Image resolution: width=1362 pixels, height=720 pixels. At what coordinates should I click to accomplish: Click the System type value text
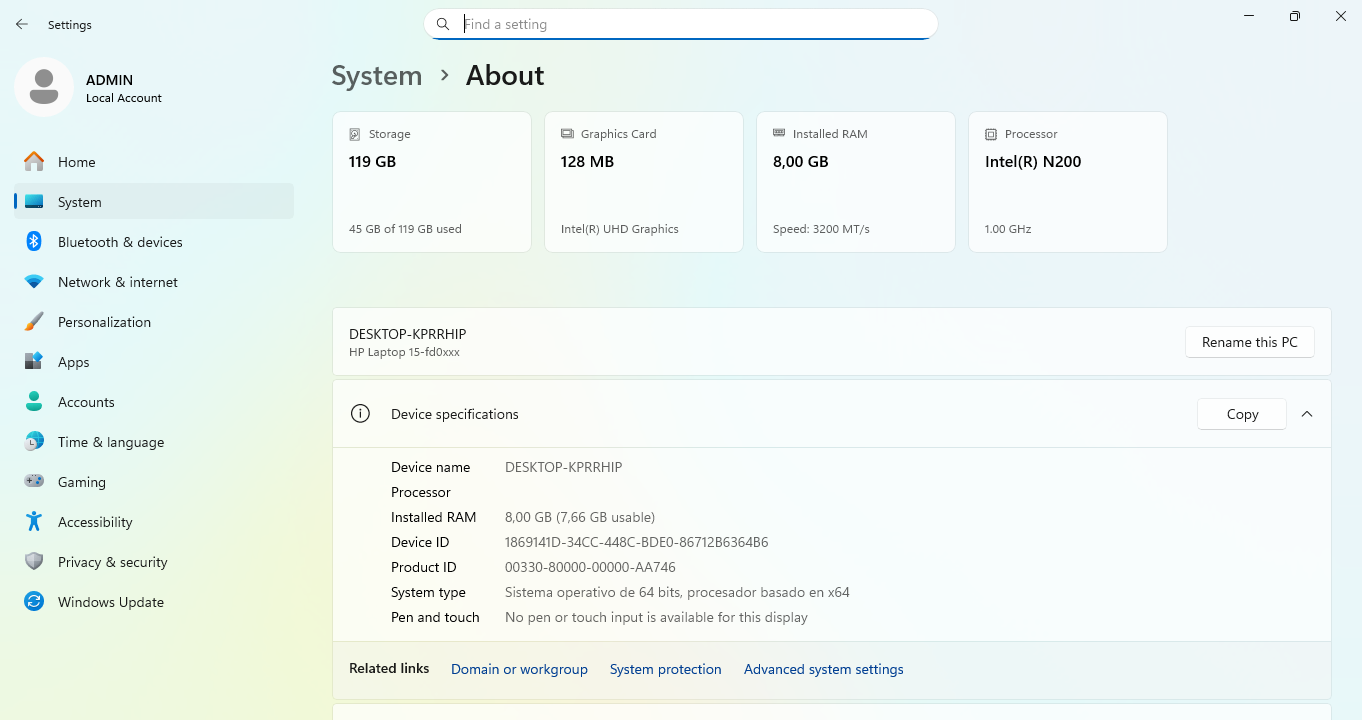[x=677, y=592]
